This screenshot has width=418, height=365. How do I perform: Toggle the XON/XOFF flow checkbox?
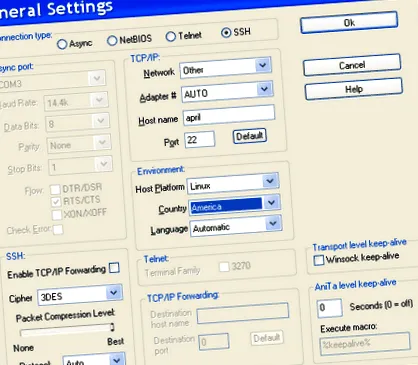tap(57, 215)
